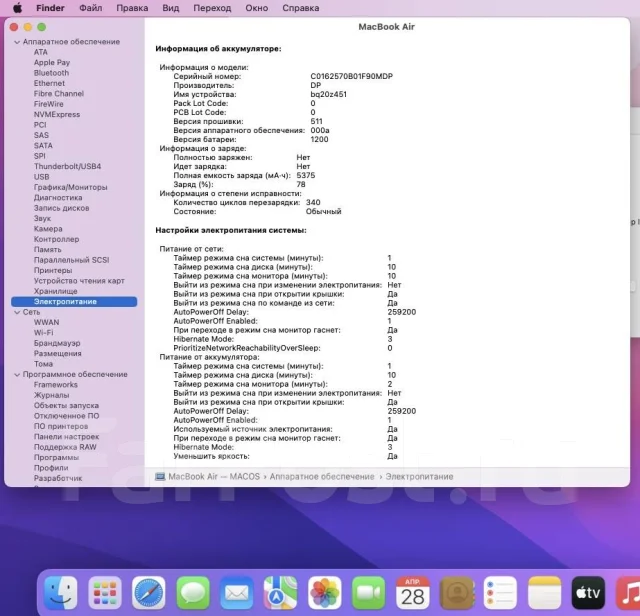Select USB in the sidebar
The height and width of the screenshot is (616, 640).
pyautogui.click(x=42, y=177)
